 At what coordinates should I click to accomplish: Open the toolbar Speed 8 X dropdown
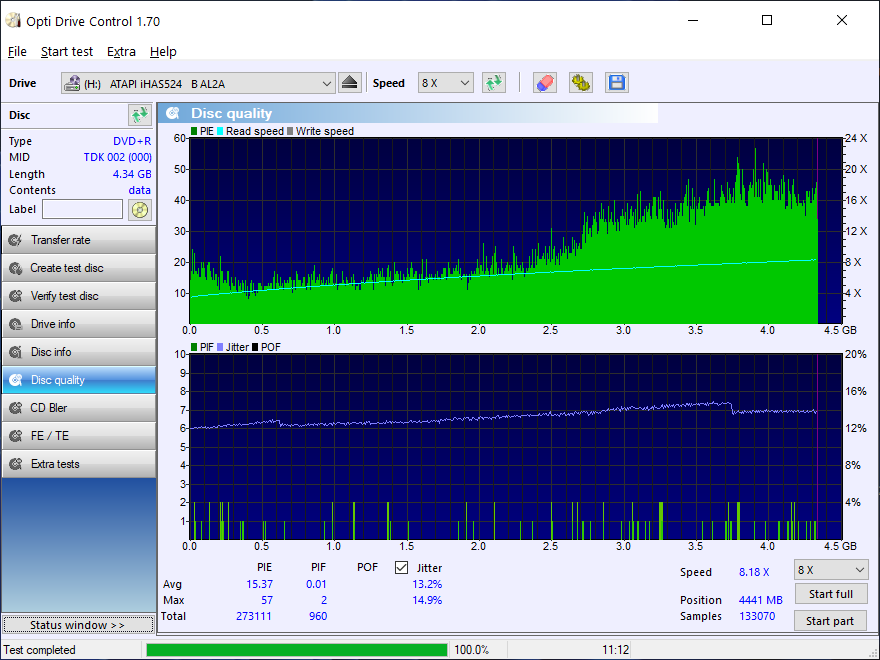click(445, 83)
